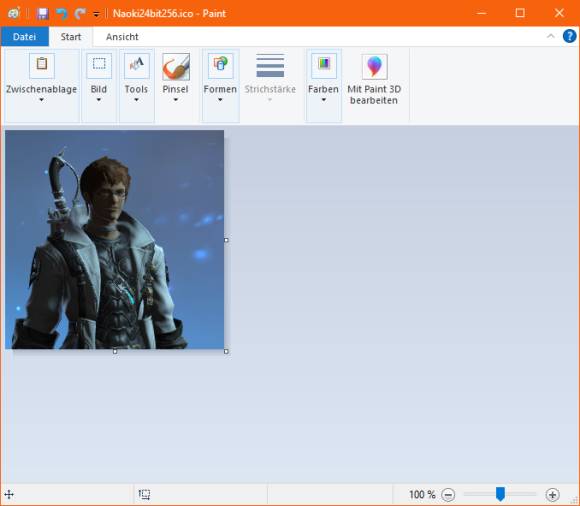This screenshot has width=580, height=506.
Task: Click Mit Paint 3D bearbeiten button
Action: pos(374,79)
